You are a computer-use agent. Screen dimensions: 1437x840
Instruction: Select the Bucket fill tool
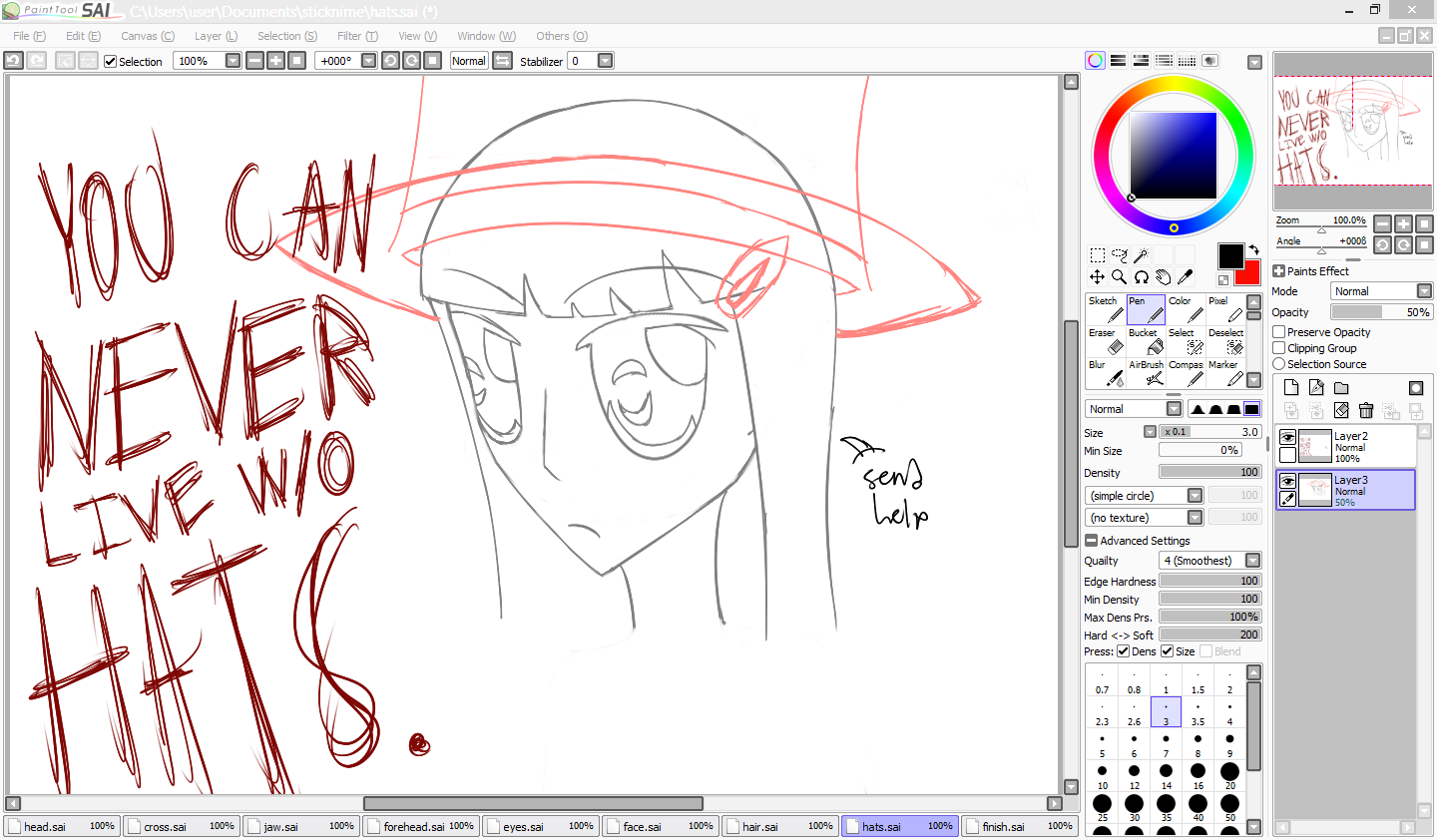[1146, 341]
